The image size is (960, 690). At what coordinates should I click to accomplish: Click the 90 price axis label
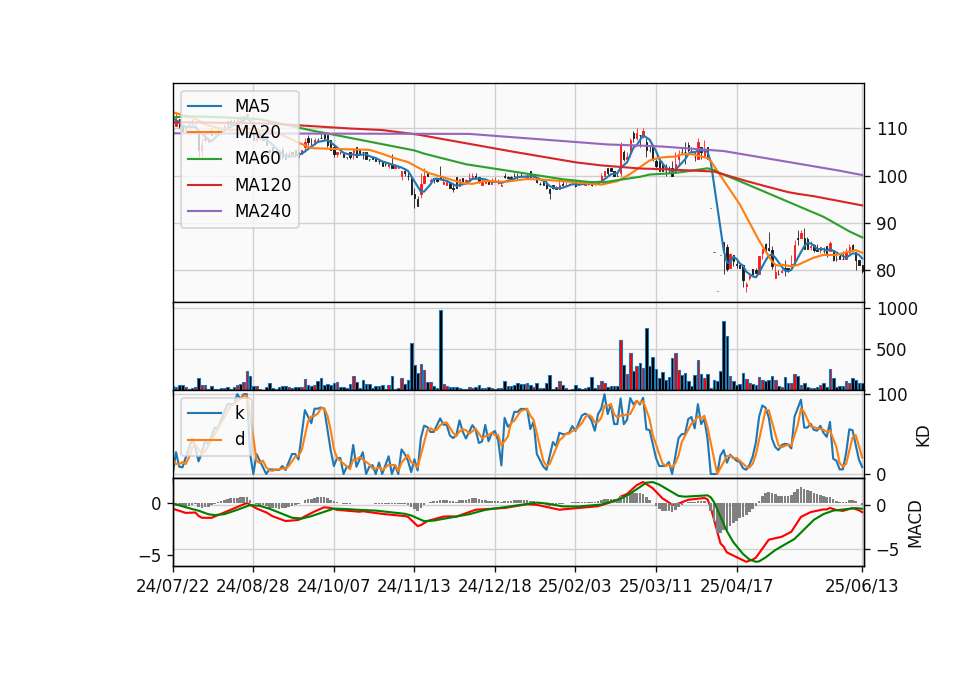(x=887, y=224)
